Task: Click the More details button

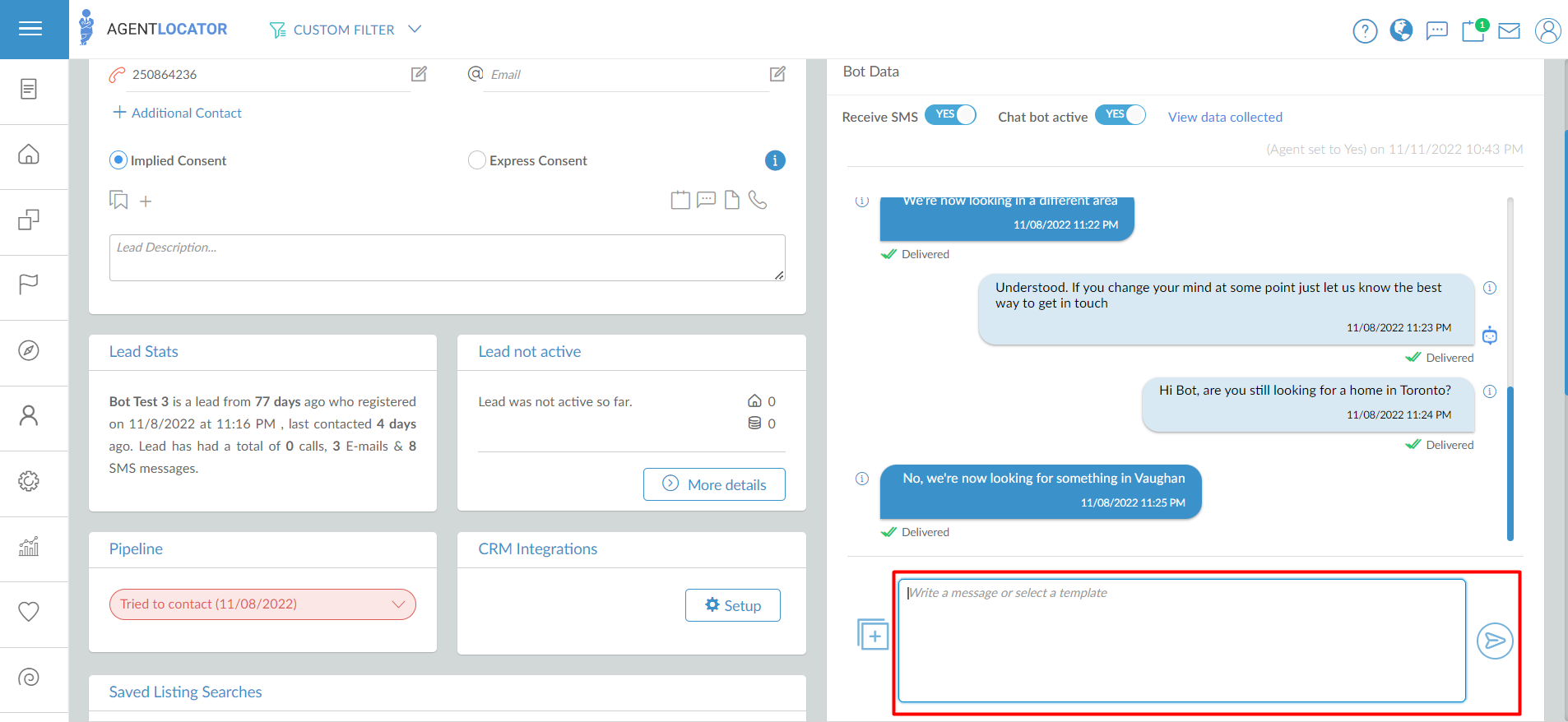Action: click(714, 484)
